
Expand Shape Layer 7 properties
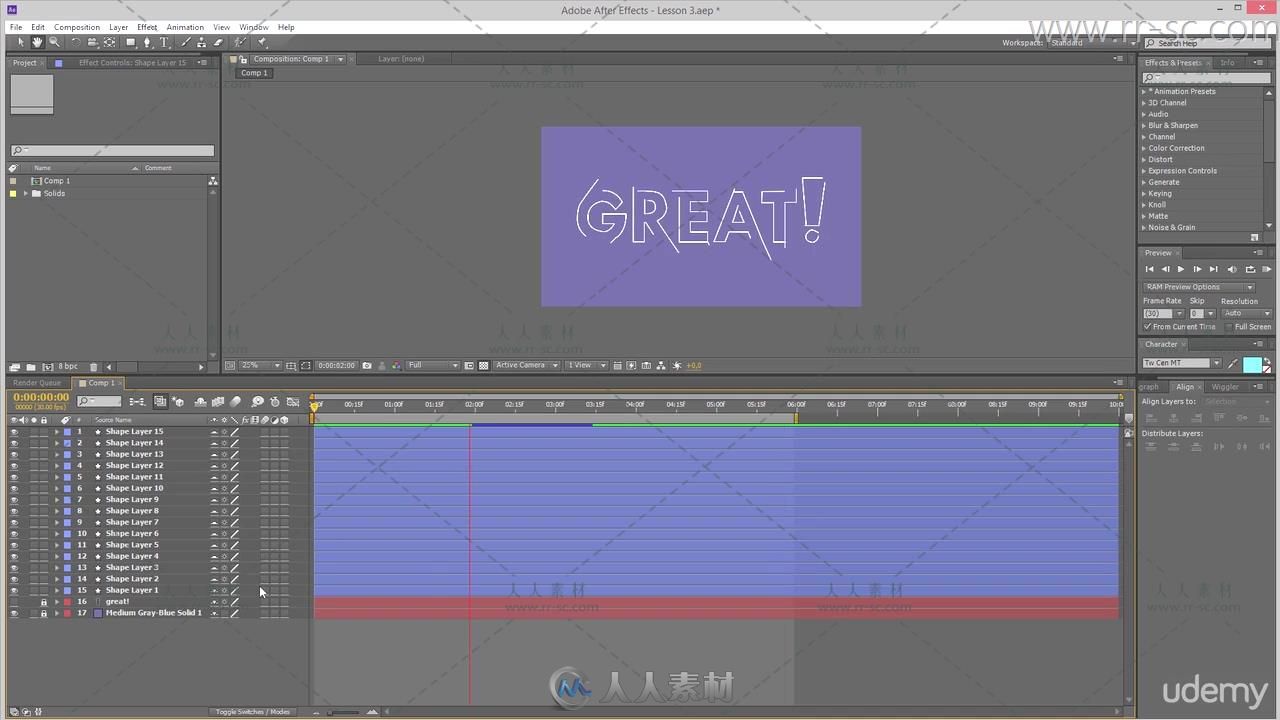pos(57,522)
